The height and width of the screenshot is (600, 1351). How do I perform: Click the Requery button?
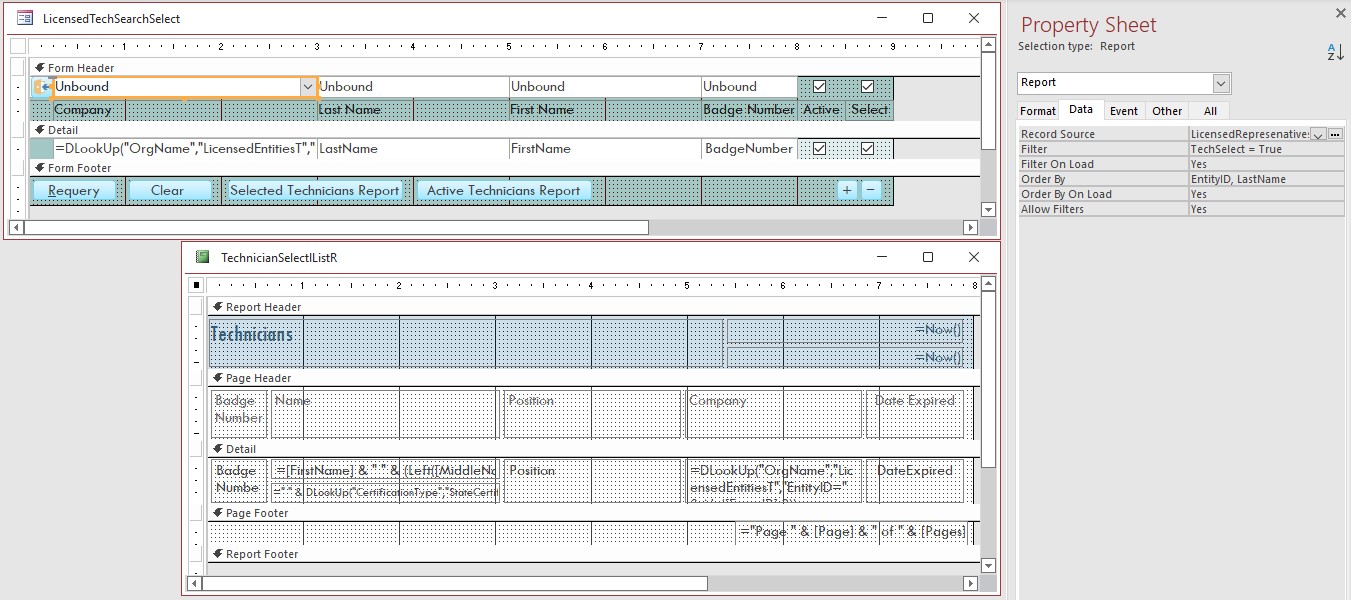click(74, 190)
